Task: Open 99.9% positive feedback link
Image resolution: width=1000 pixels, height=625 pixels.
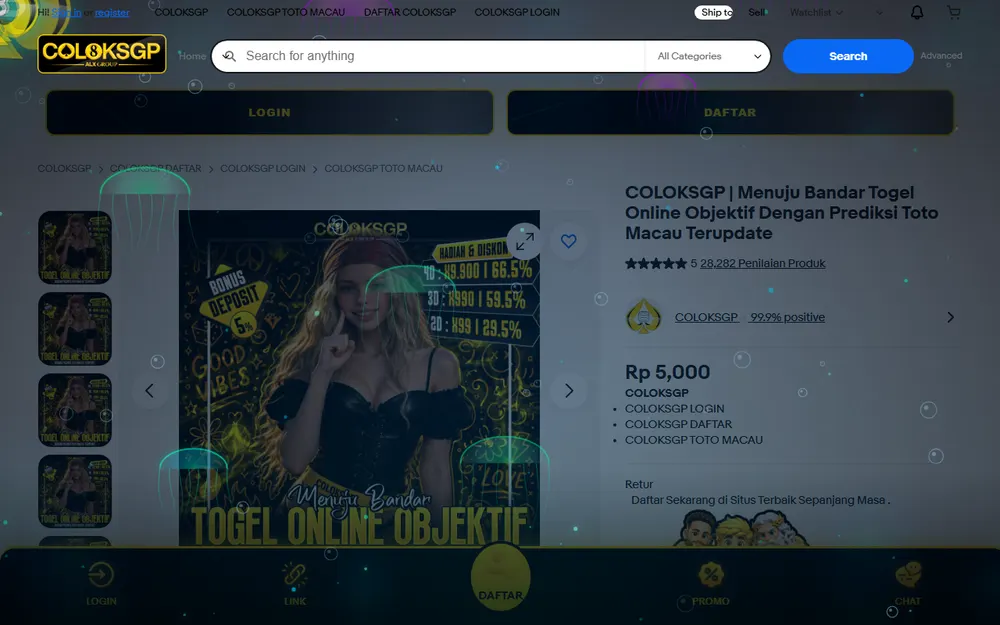Action: [788, 317]
